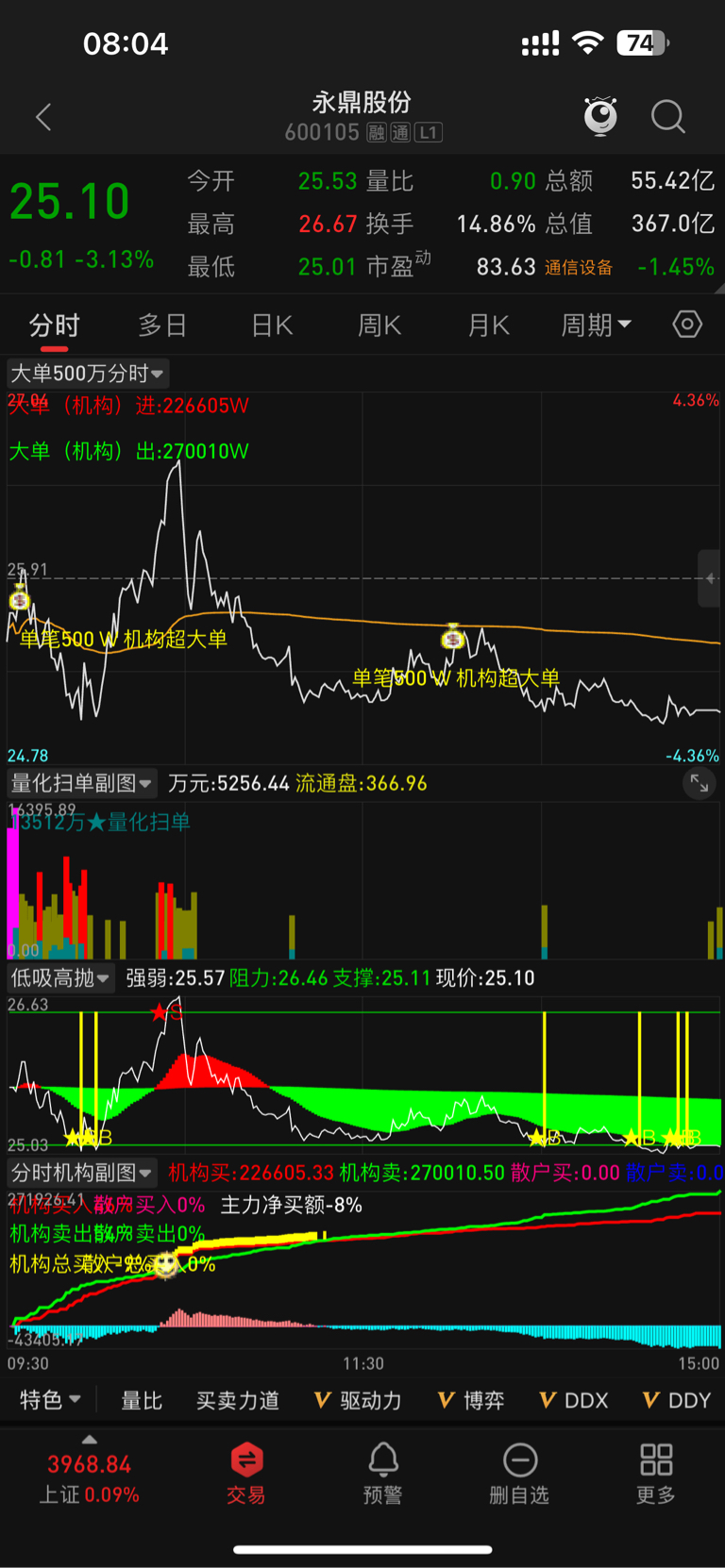Select the V DDX indicator
This screenshot has height=1568, width=725.
point(574,1401)
